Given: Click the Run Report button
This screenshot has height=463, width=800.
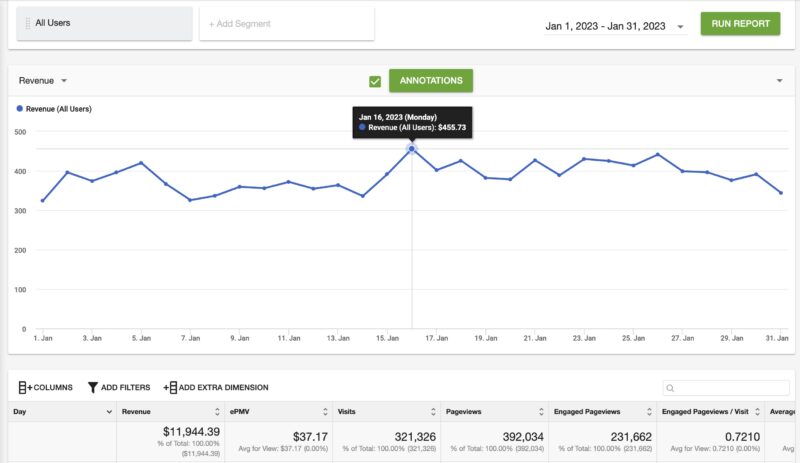Looking at the screenshot, I should coord(740,24).
